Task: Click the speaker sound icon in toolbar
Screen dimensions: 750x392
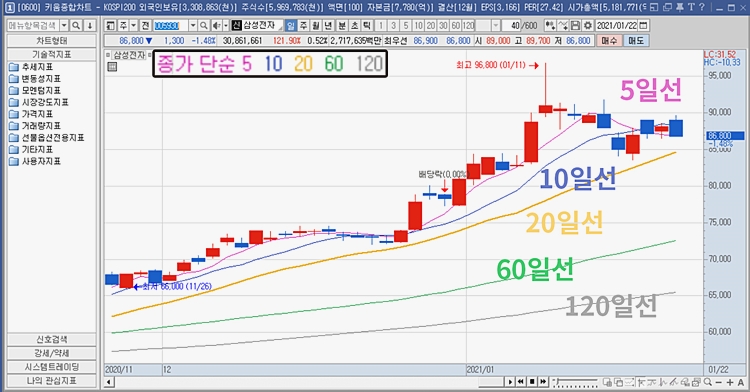Action: 216,25
